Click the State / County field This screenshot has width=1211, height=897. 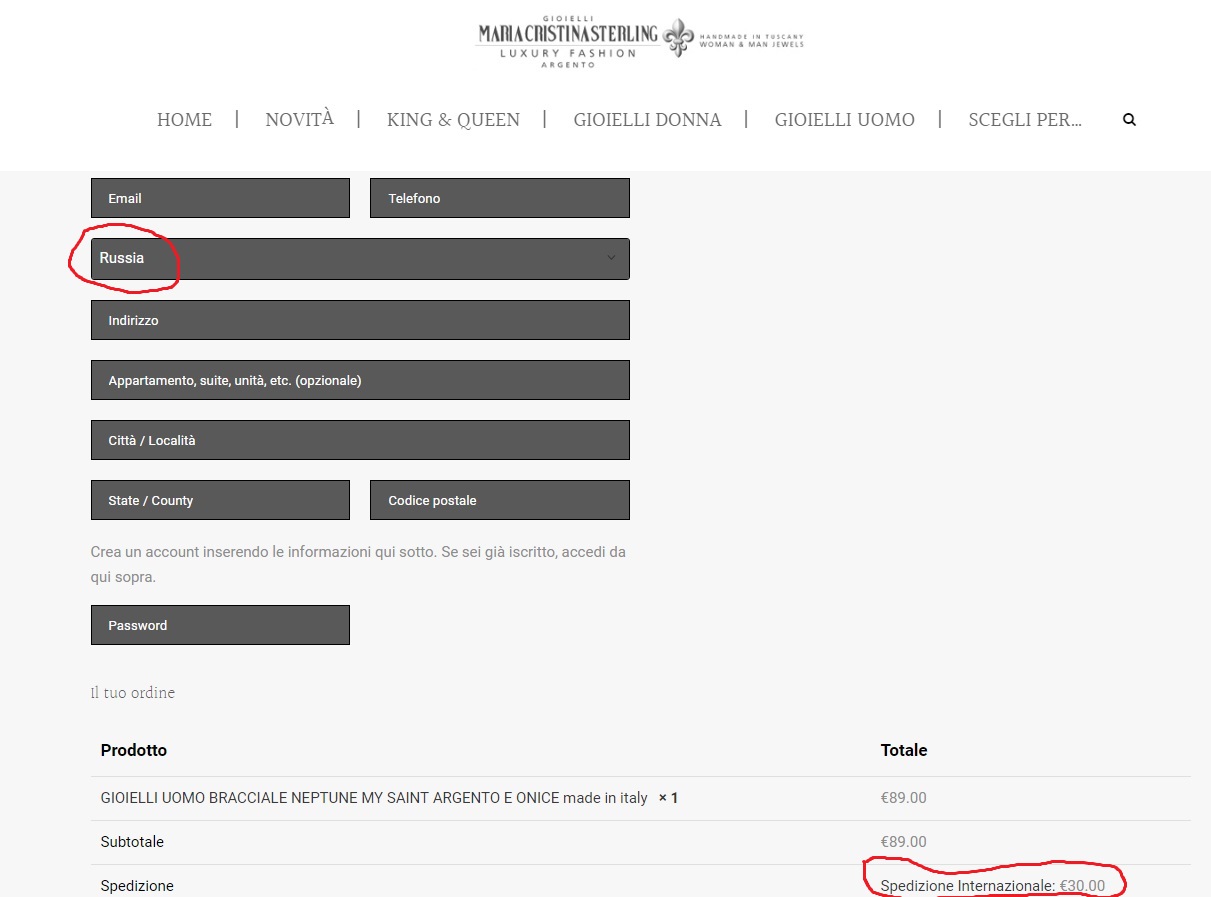click(220, 500)
